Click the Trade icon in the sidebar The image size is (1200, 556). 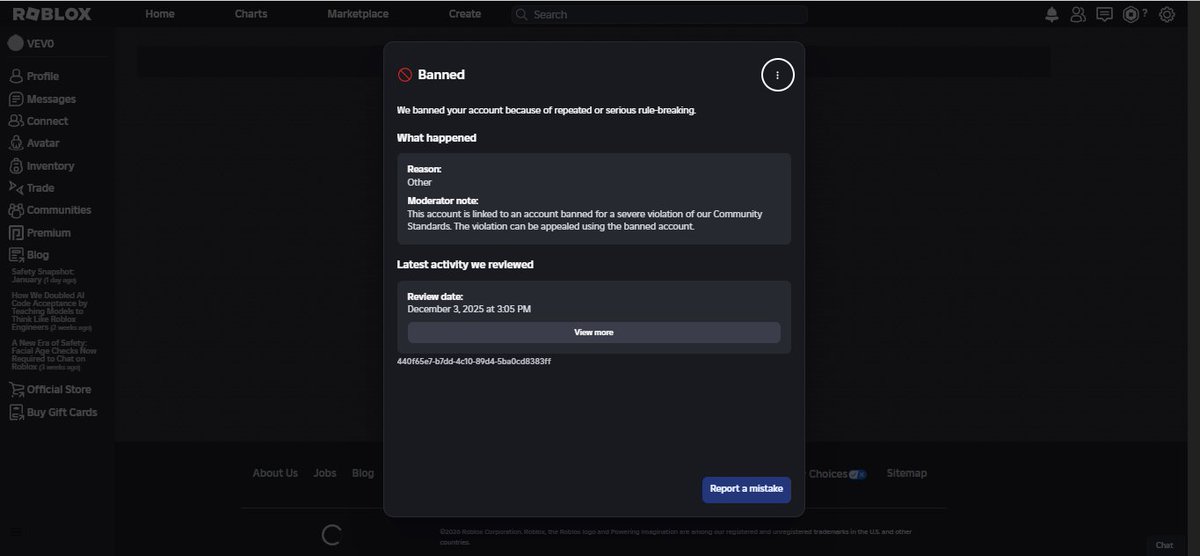[x=16, y=188]
